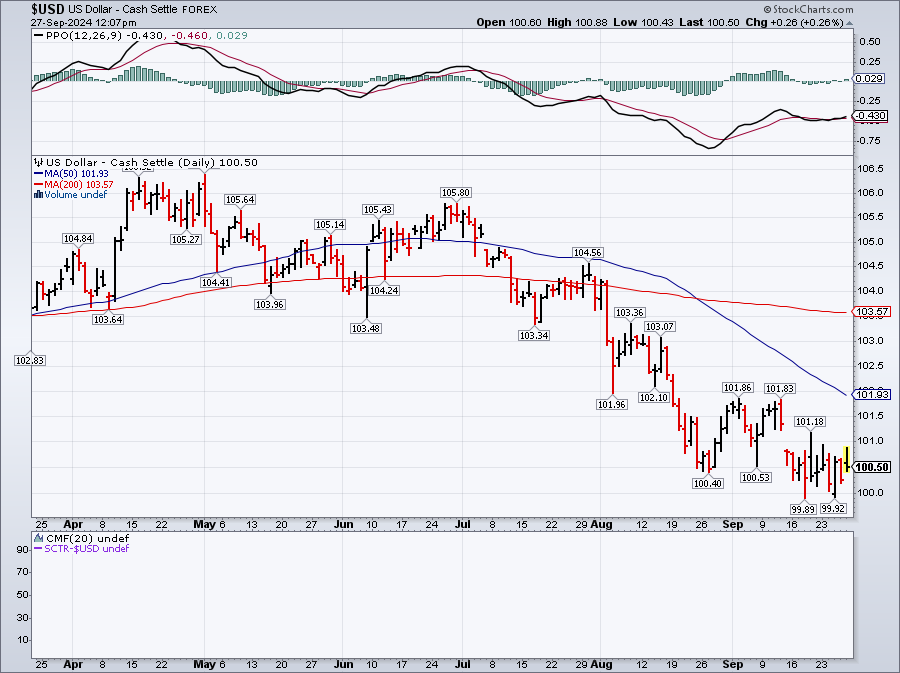Image resolution: width=900 pixels, height=673 pixels.
Task: Click the 103.48 June low label
Action: 365,329
